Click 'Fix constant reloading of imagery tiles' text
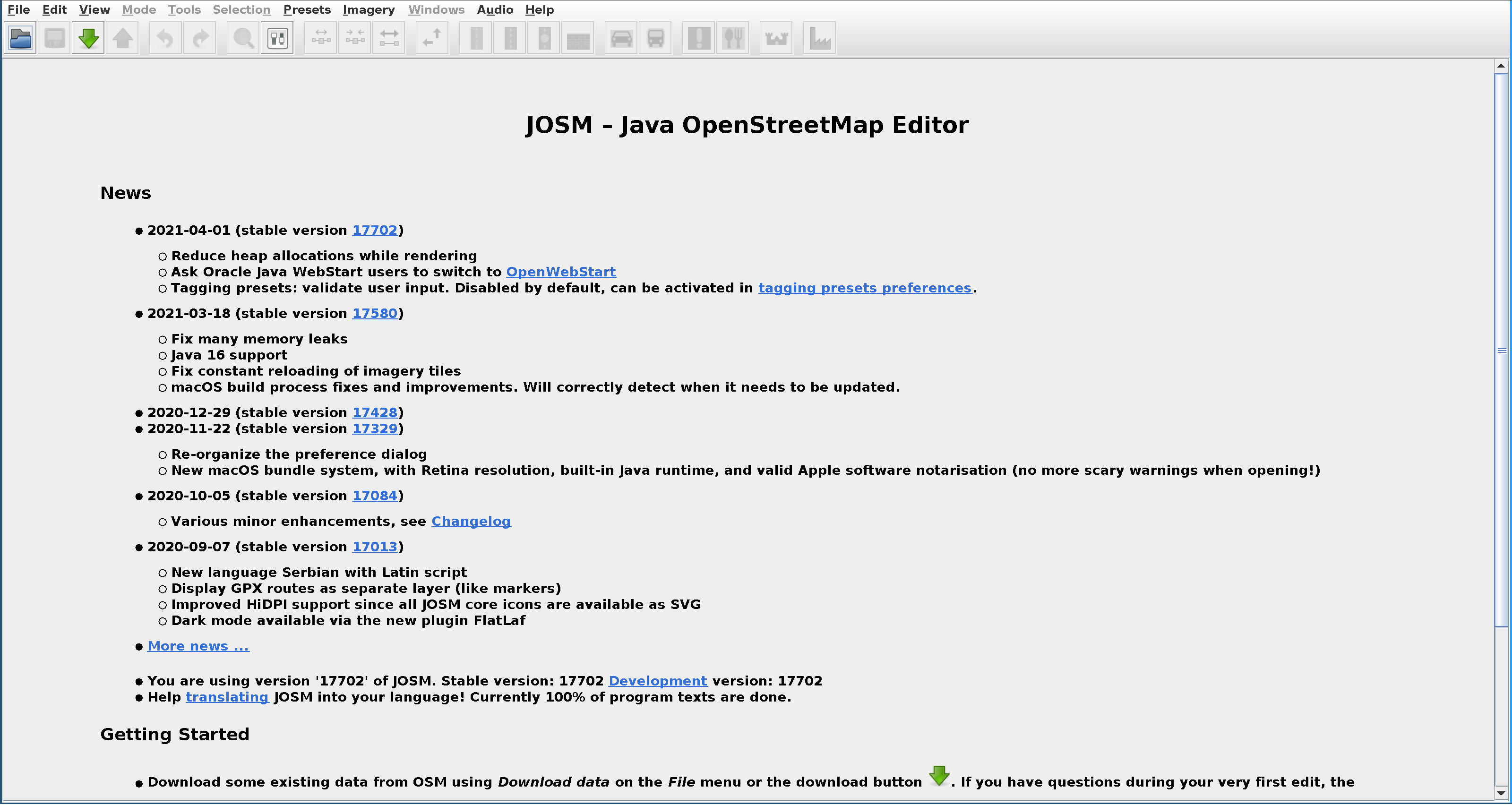The image size is (1512, 805). (x=317, y=371)
